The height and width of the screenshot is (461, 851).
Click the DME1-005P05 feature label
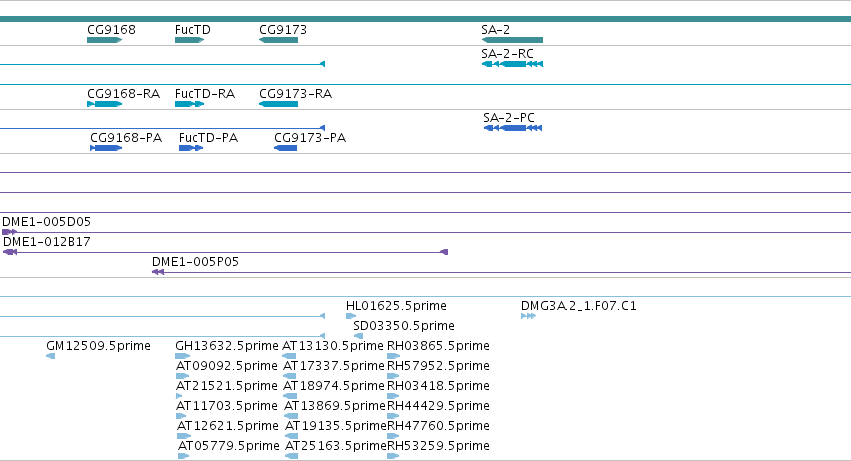pyautogui.click(x=195, y=262)
